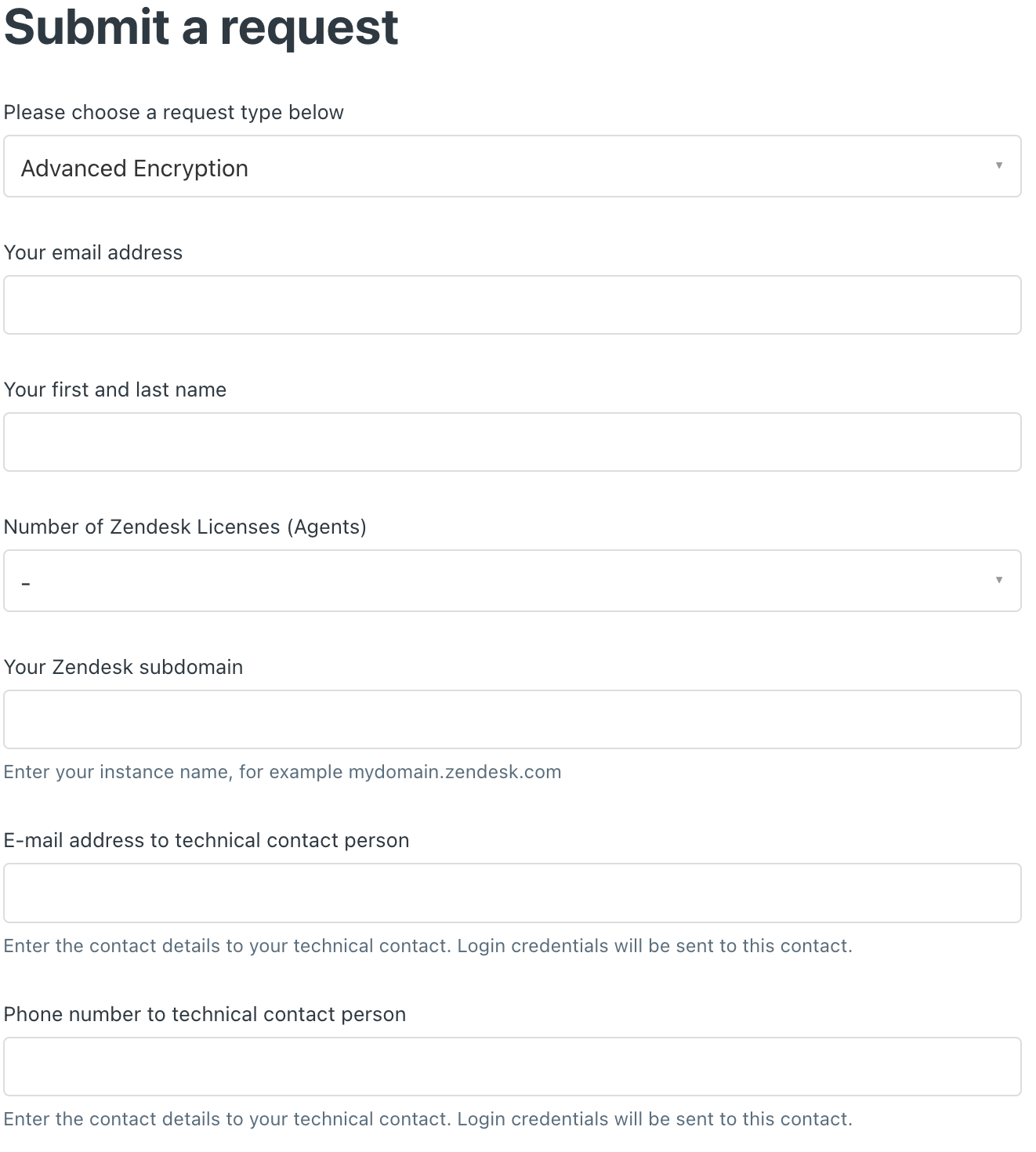Image resolution: width=1036 pixels, height=1152 pixels.
Task: Click the 'E-mail address to technical contact person' label
Action: (207, 840)
